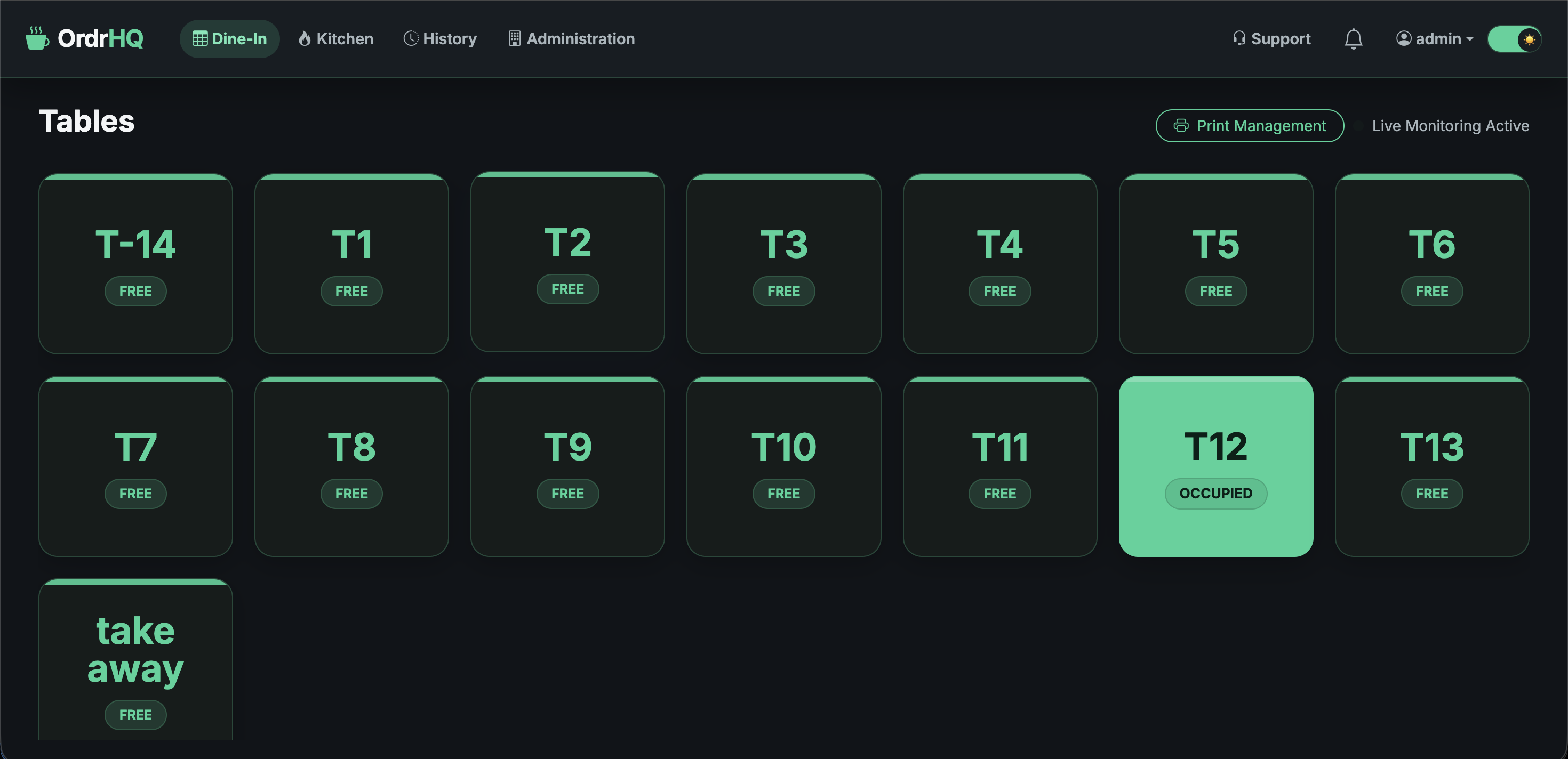Screen dimensions: 1568x759
Task: Click the FREE badge on T6
Action: tap(1431, 290)
